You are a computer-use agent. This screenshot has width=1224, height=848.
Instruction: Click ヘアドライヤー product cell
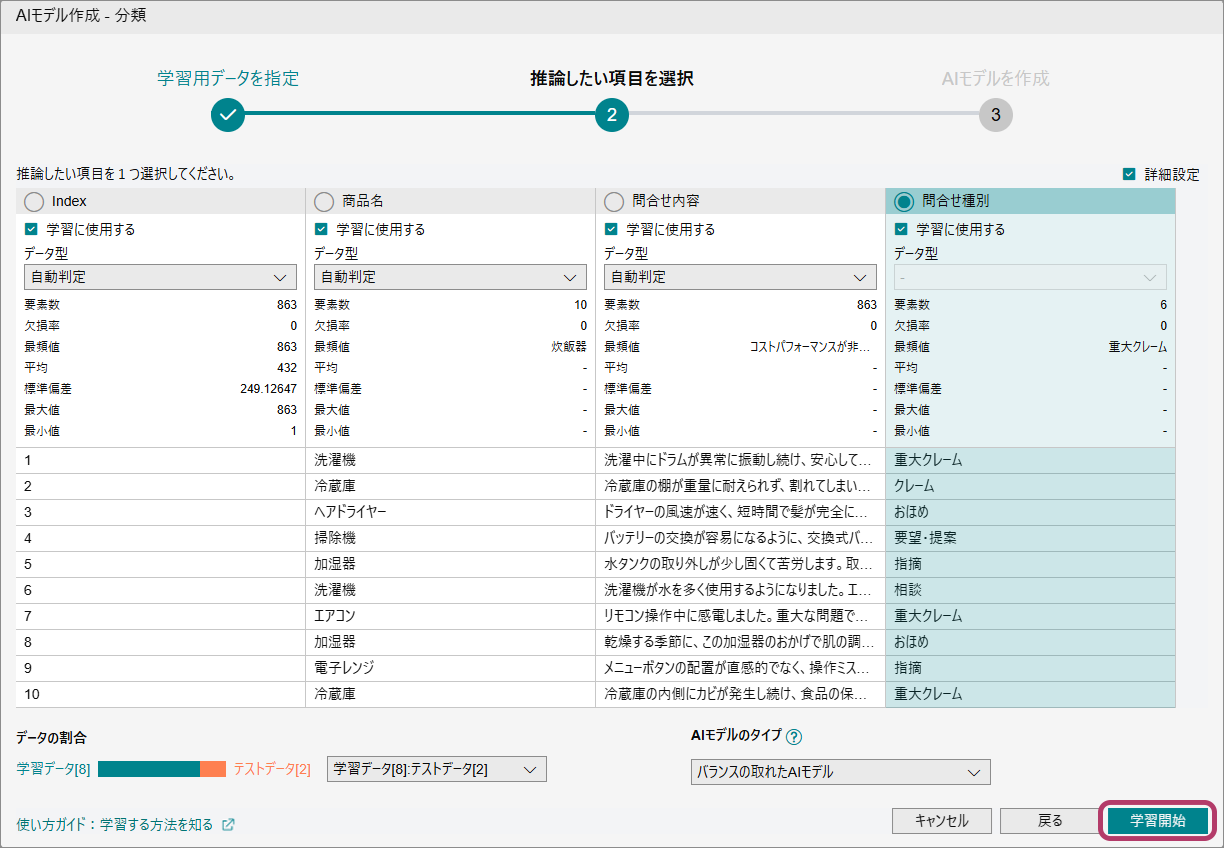click(x=450, y=512)
